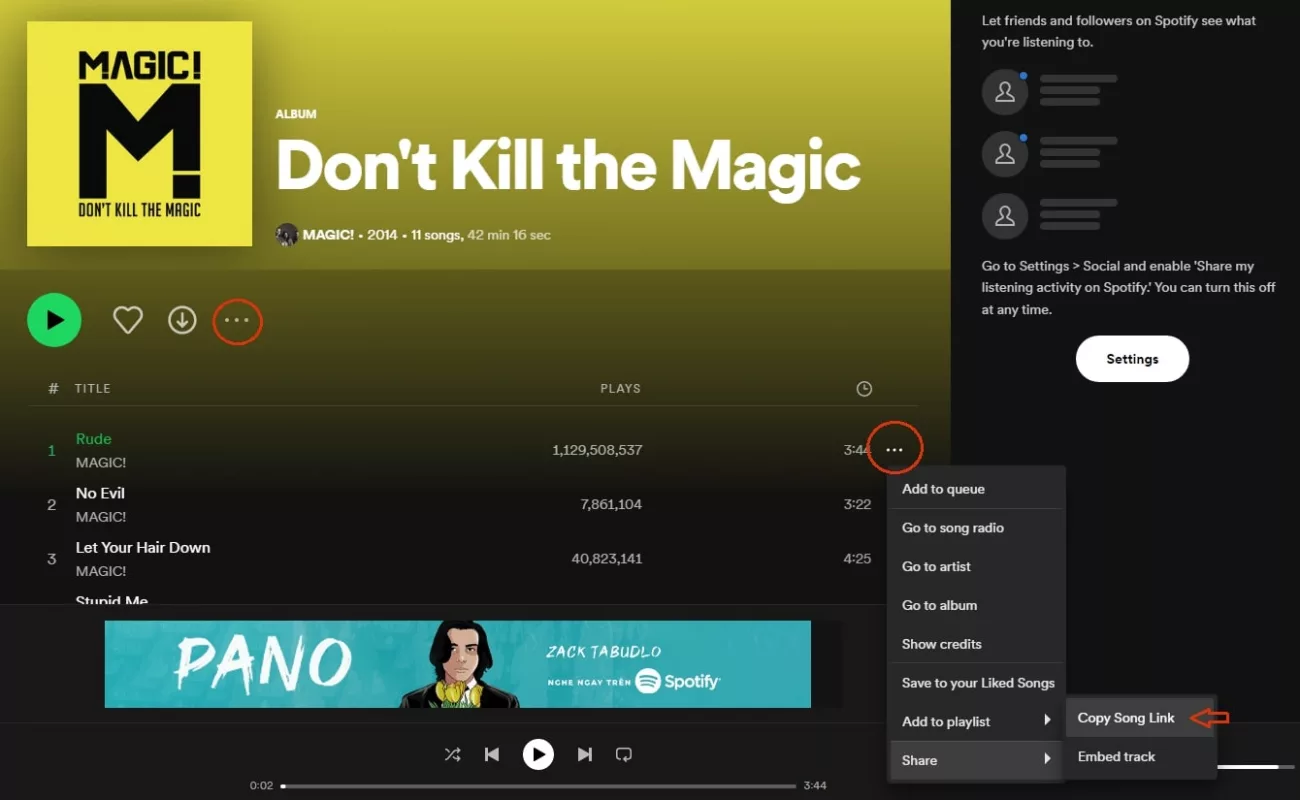
Task: Click the 40,823,141 play count
Action: 607,558
